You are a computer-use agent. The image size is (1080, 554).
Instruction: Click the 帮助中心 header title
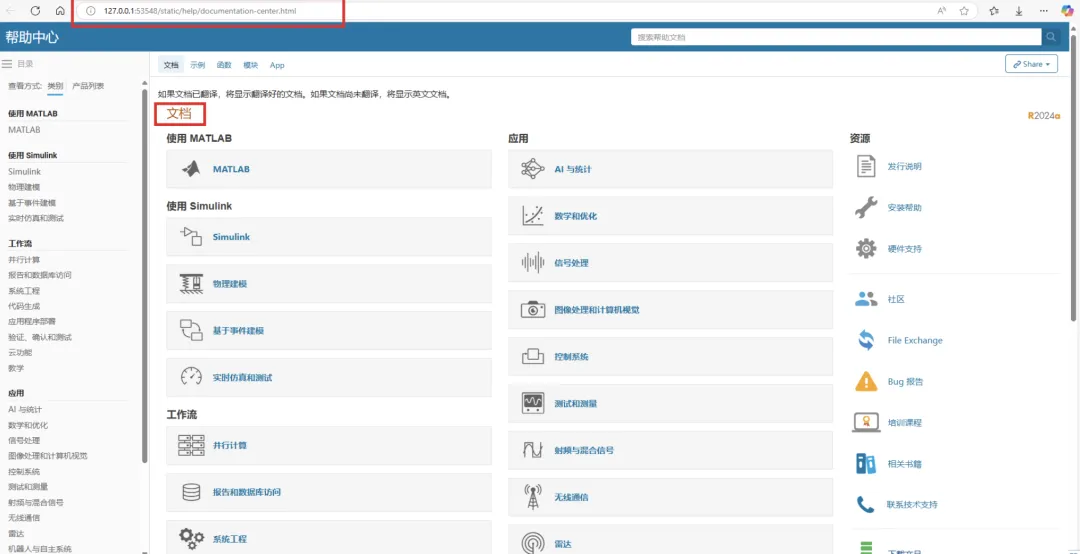click(32, 37)
